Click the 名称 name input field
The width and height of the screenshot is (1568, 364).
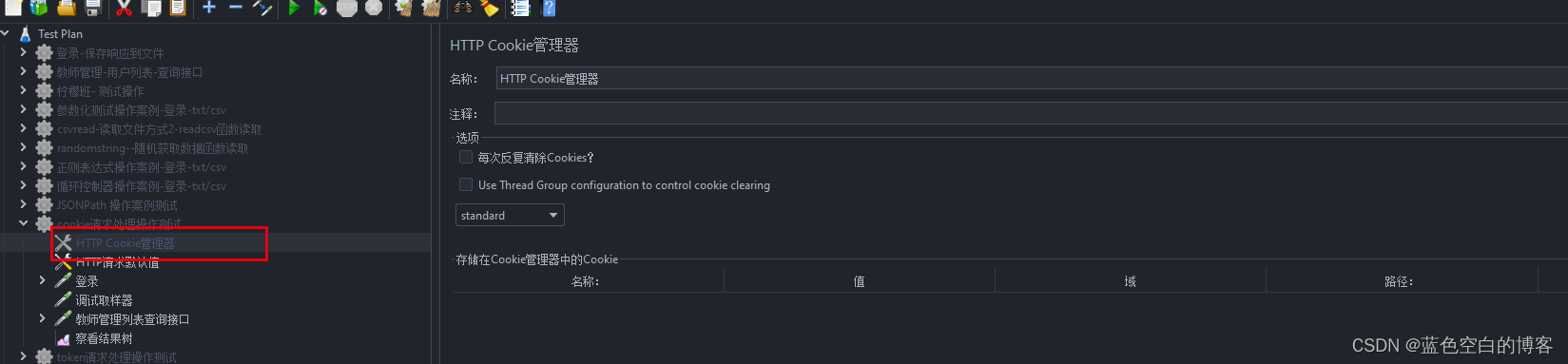(1031, 79)
